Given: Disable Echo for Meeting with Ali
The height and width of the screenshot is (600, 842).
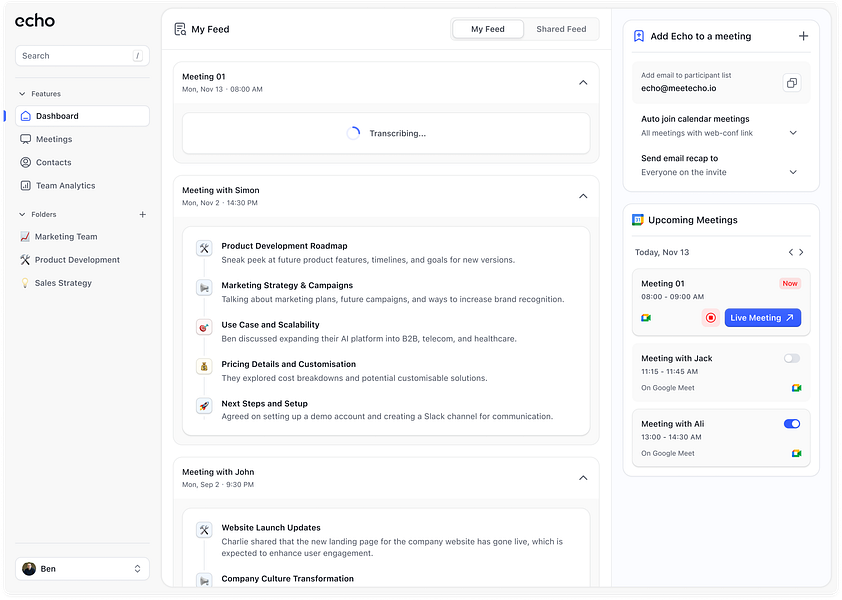Looking at the screenshot, I should click(792, 424).
